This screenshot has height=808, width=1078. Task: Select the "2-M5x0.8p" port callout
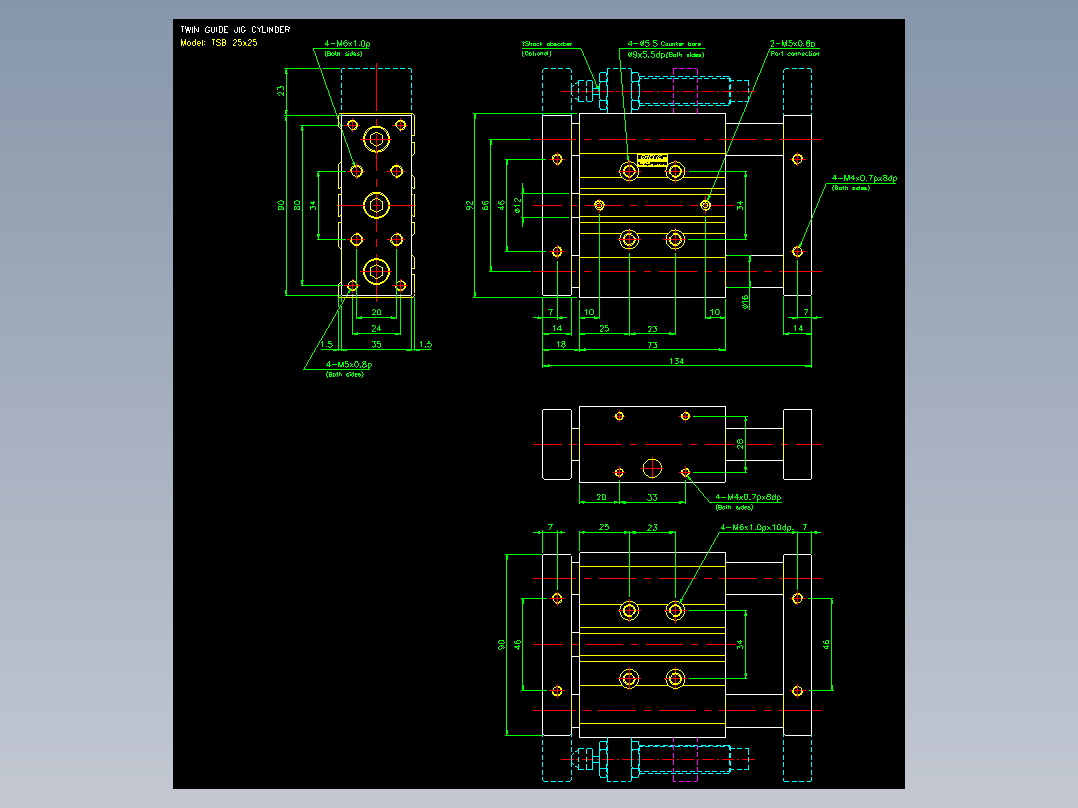[x=793, y=43]
